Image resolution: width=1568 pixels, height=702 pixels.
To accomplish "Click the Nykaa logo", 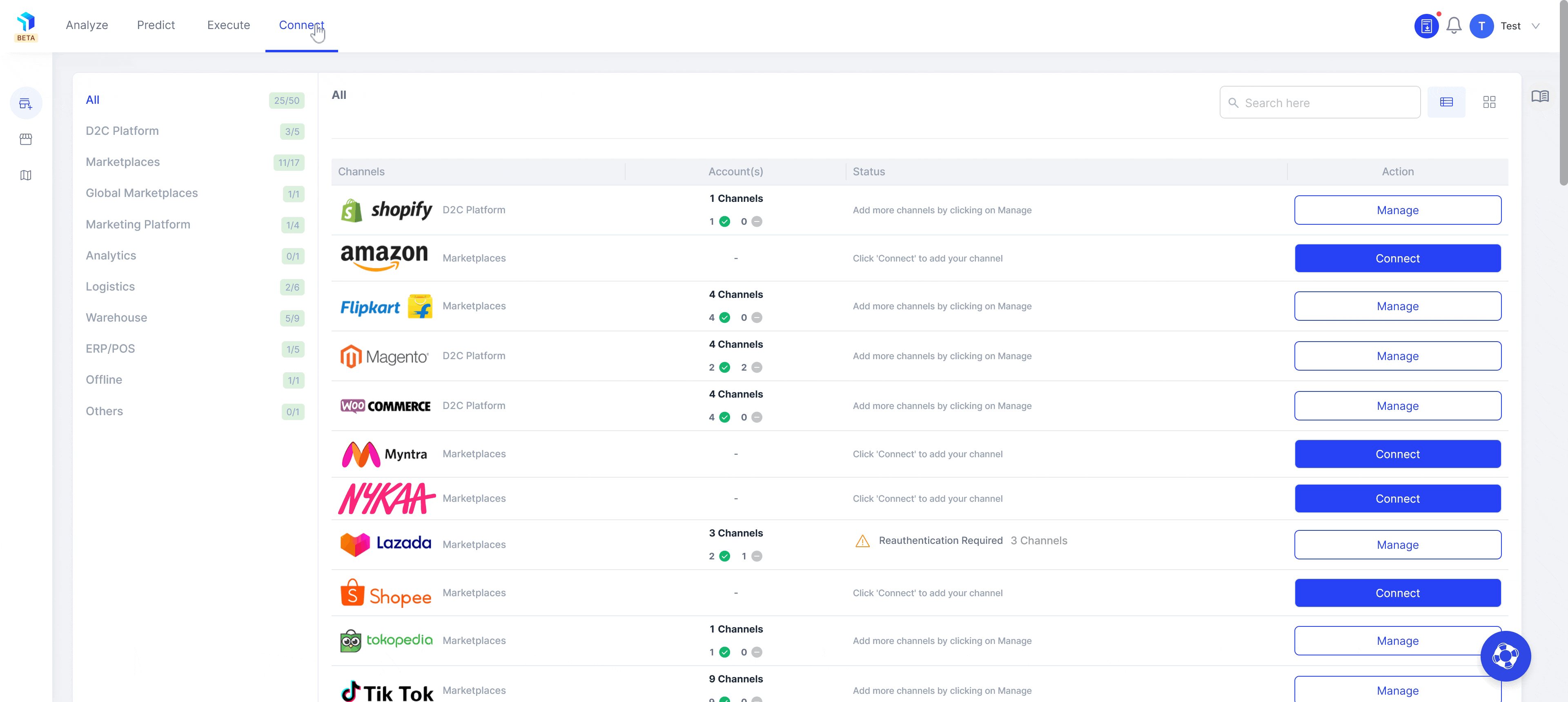I will pos(387,499).
